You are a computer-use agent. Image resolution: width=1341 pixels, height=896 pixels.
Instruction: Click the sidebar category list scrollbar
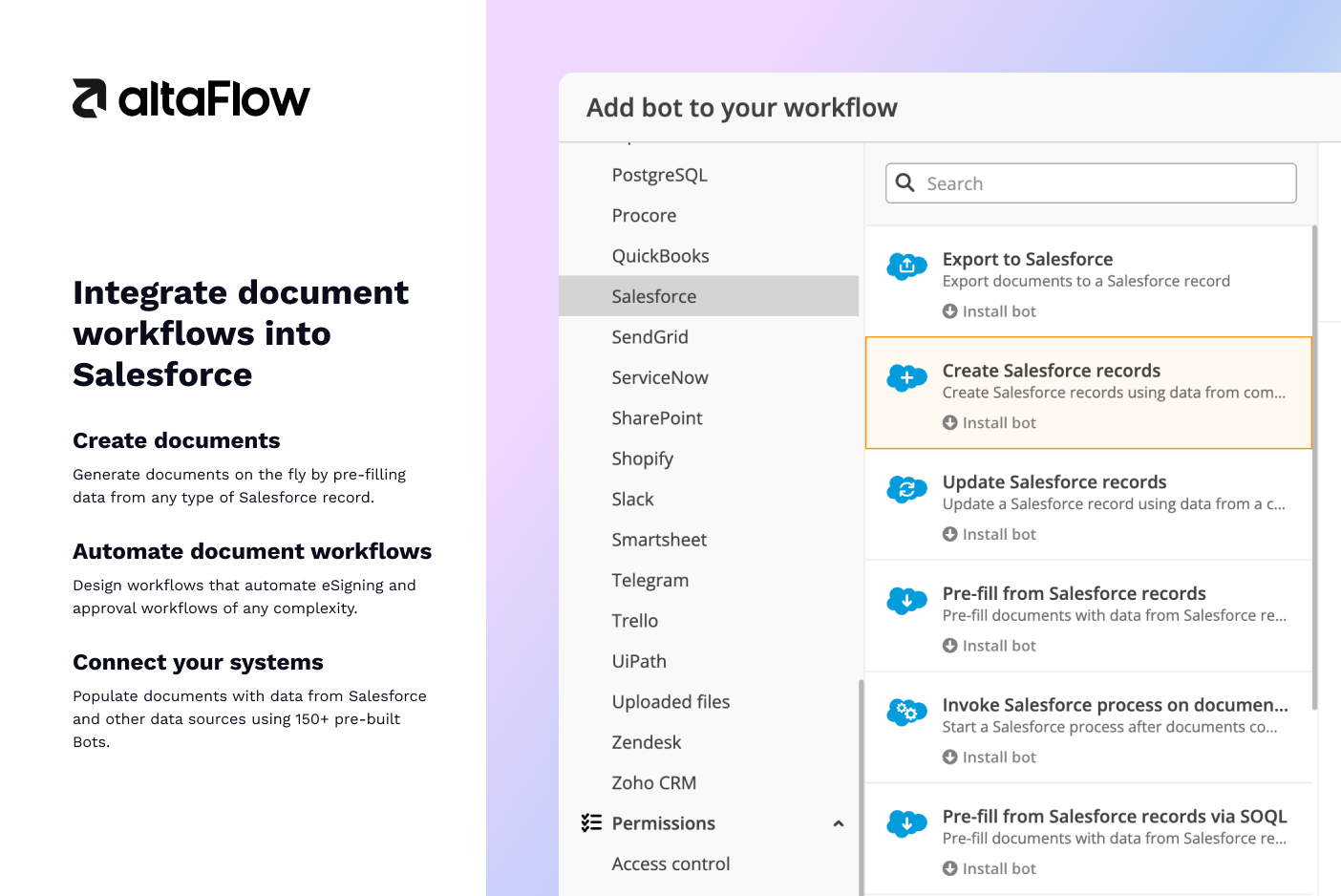pyautogui.click(x=862, y=787)
